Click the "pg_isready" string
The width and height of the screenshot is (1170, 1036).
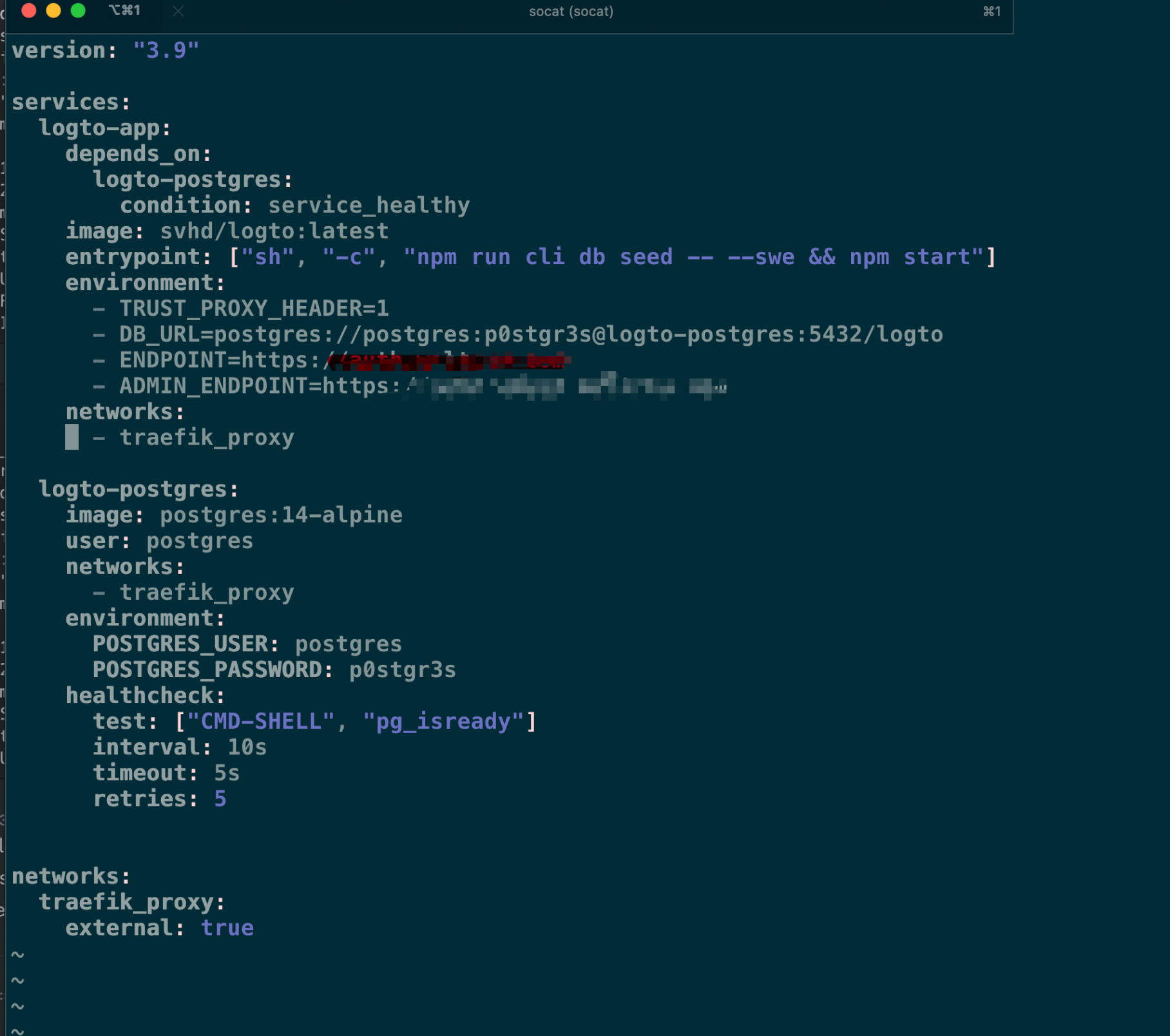444,720
